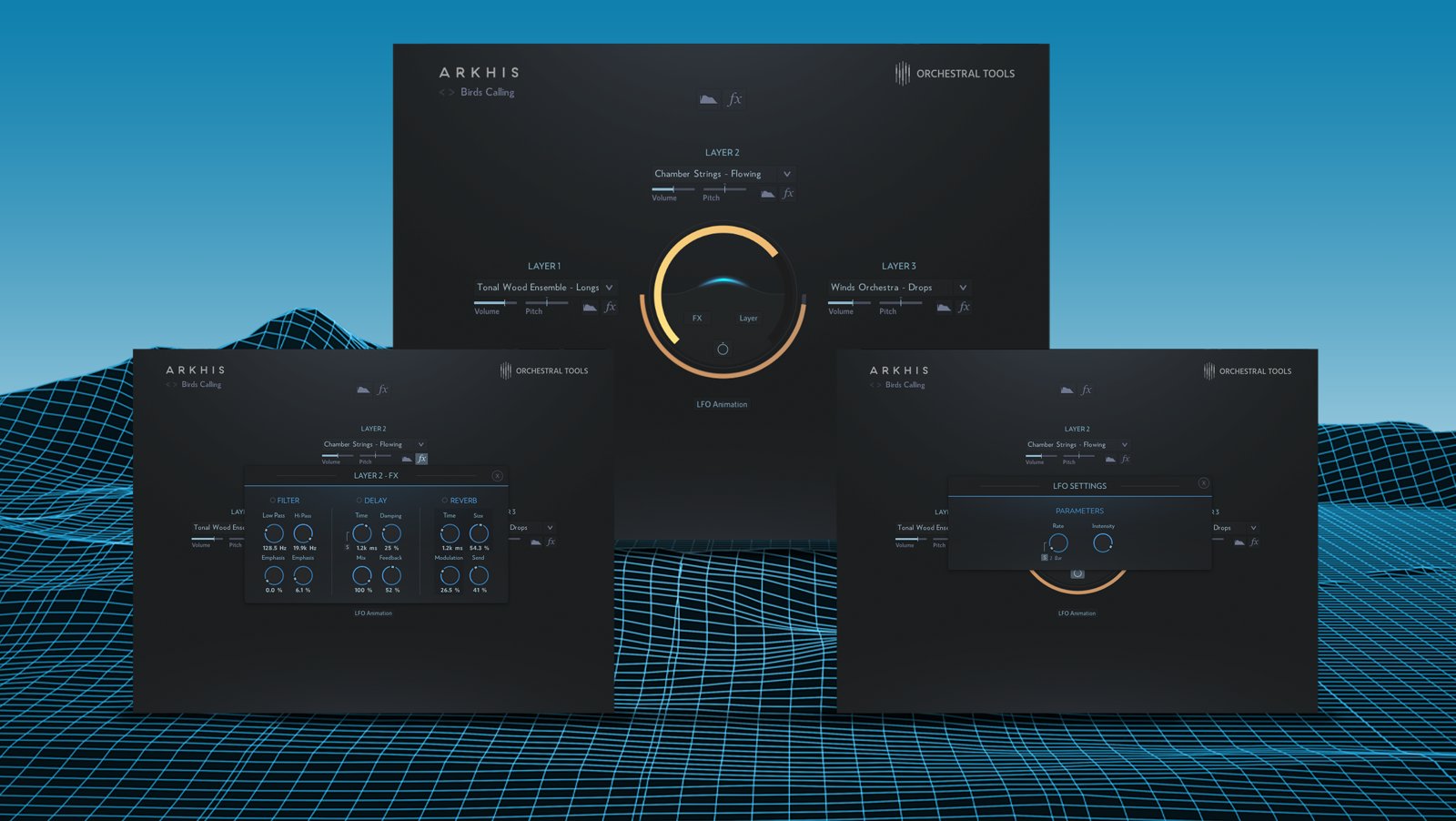Click highlighted fx icon above Layer 2 - FX panel
This screenshot has width=1456, height=821.
tap(421, 459)
